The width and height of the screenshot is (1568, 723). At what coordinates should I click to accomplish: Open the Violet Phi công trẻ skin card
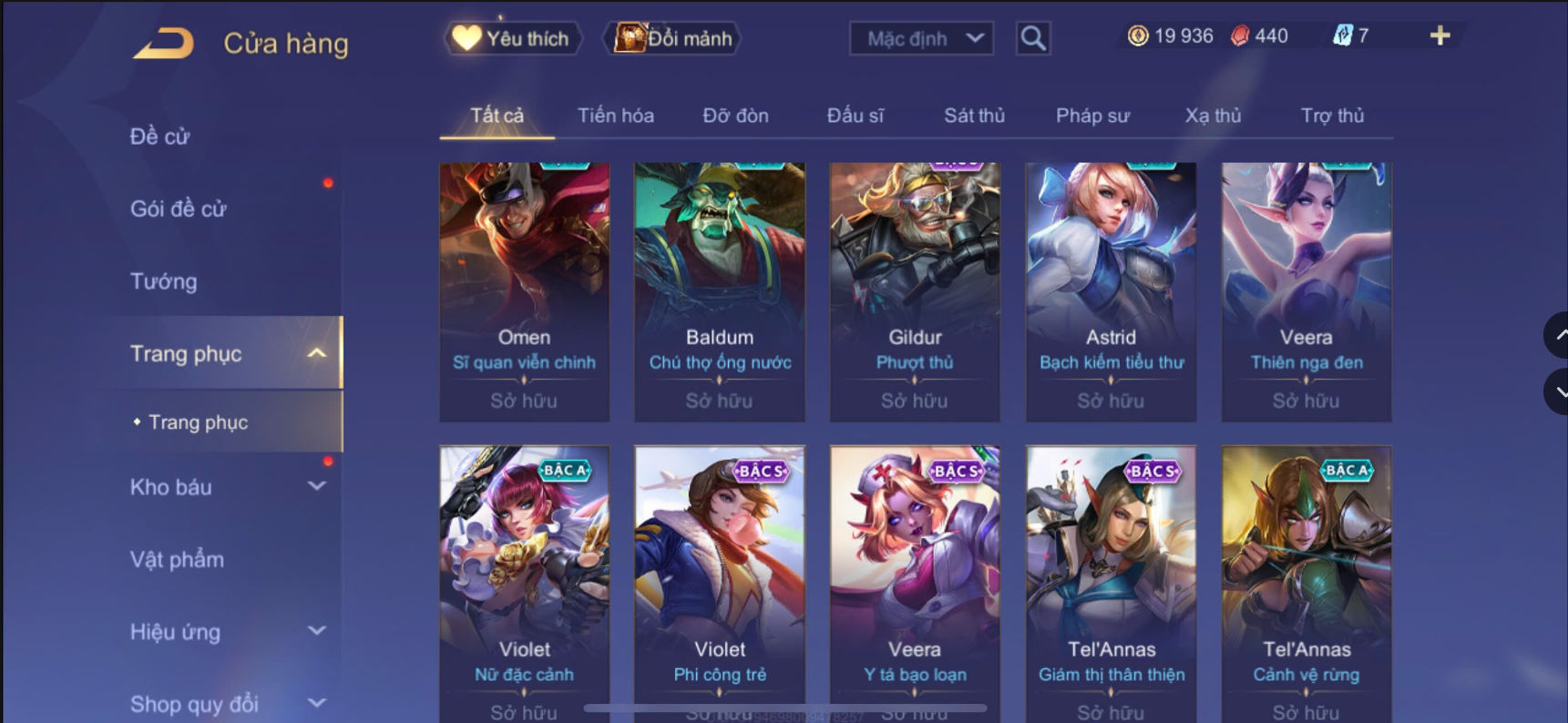pyautogui.click(x=720, y=584)
